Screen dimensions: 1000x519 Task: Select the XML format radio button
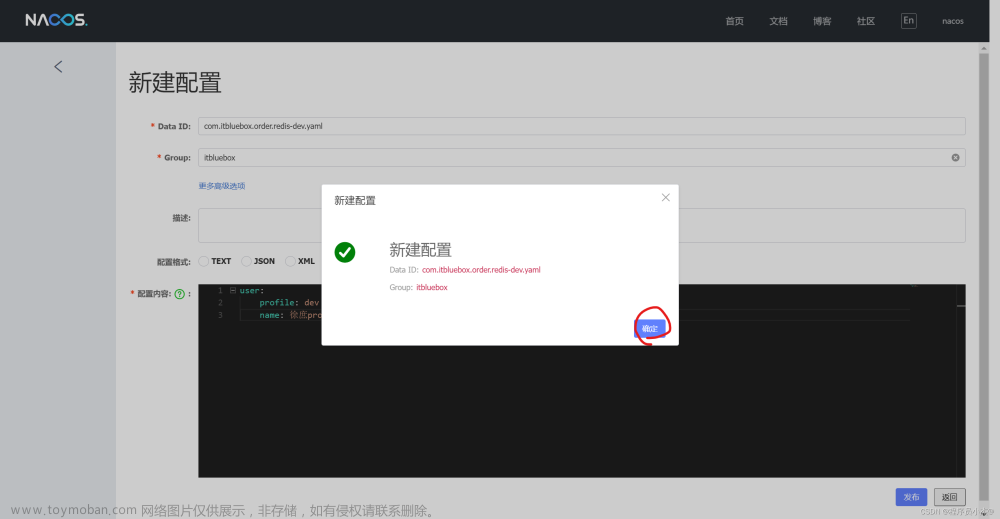click(x=290, y=261)
